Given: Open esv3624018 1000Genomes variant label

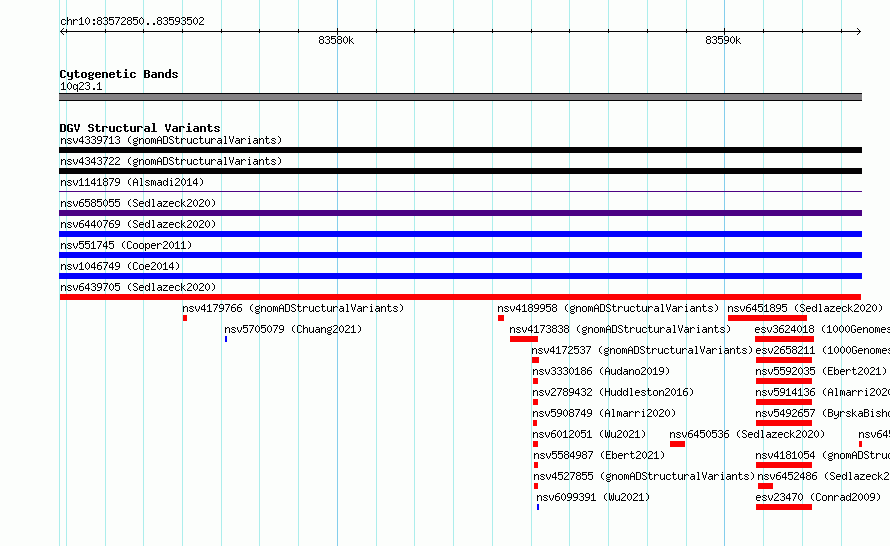Looking at the screenshot, I should 822,329.
